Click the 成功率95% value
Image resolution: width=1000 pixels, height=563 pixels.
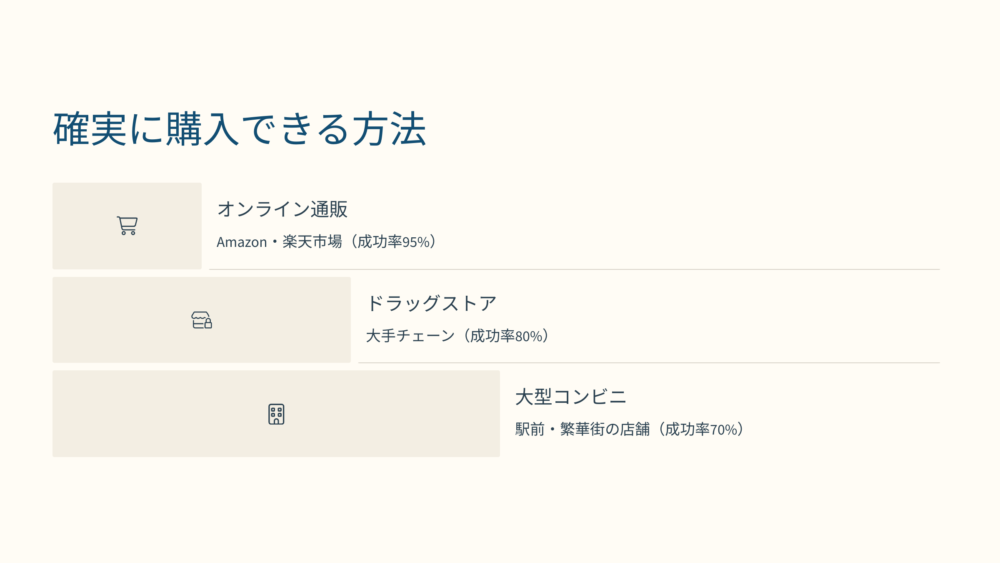click(393, 242)
